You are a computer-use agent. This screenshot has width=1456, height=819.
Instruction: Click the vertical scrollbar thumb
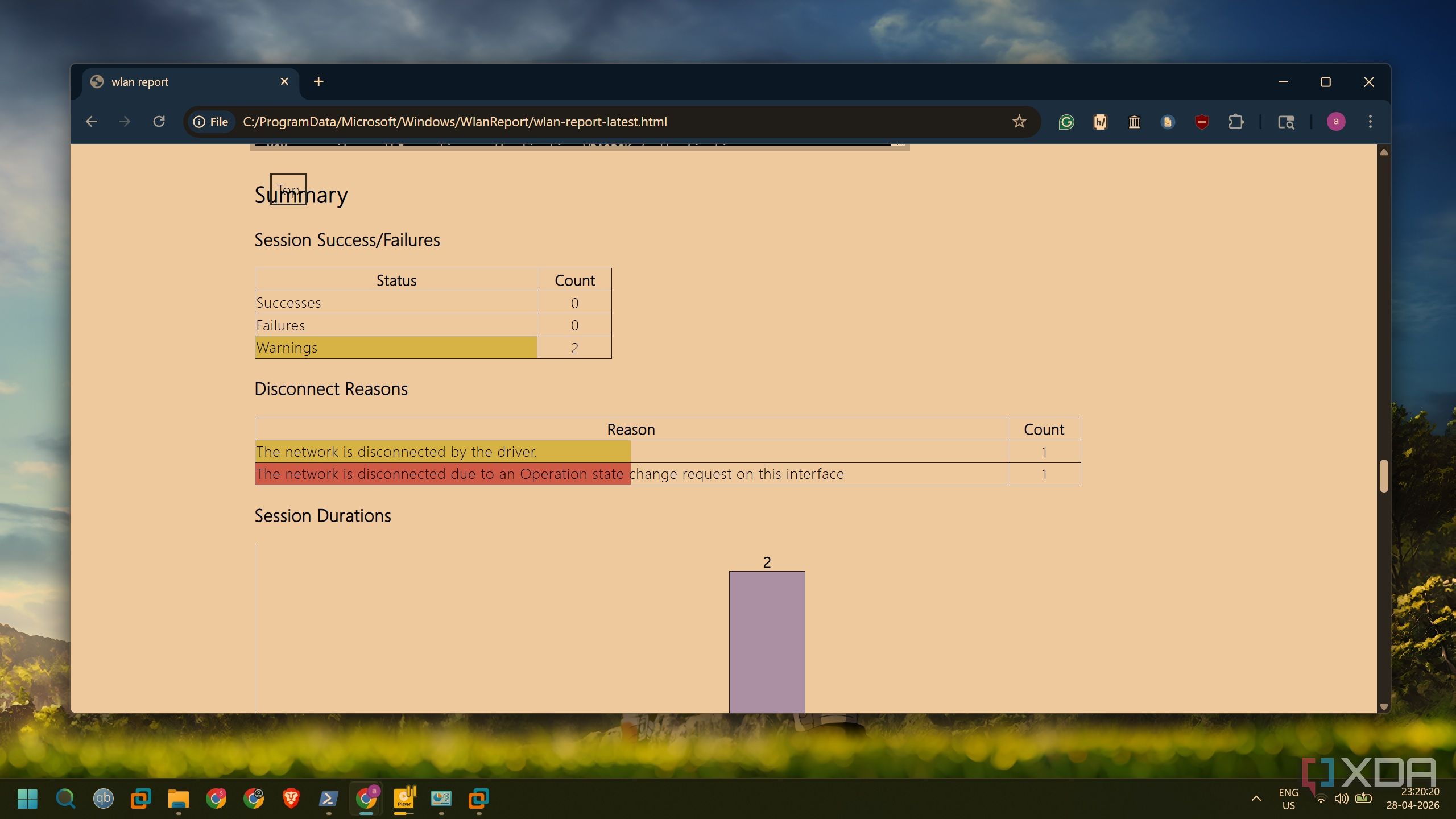tap(1384, 475)
